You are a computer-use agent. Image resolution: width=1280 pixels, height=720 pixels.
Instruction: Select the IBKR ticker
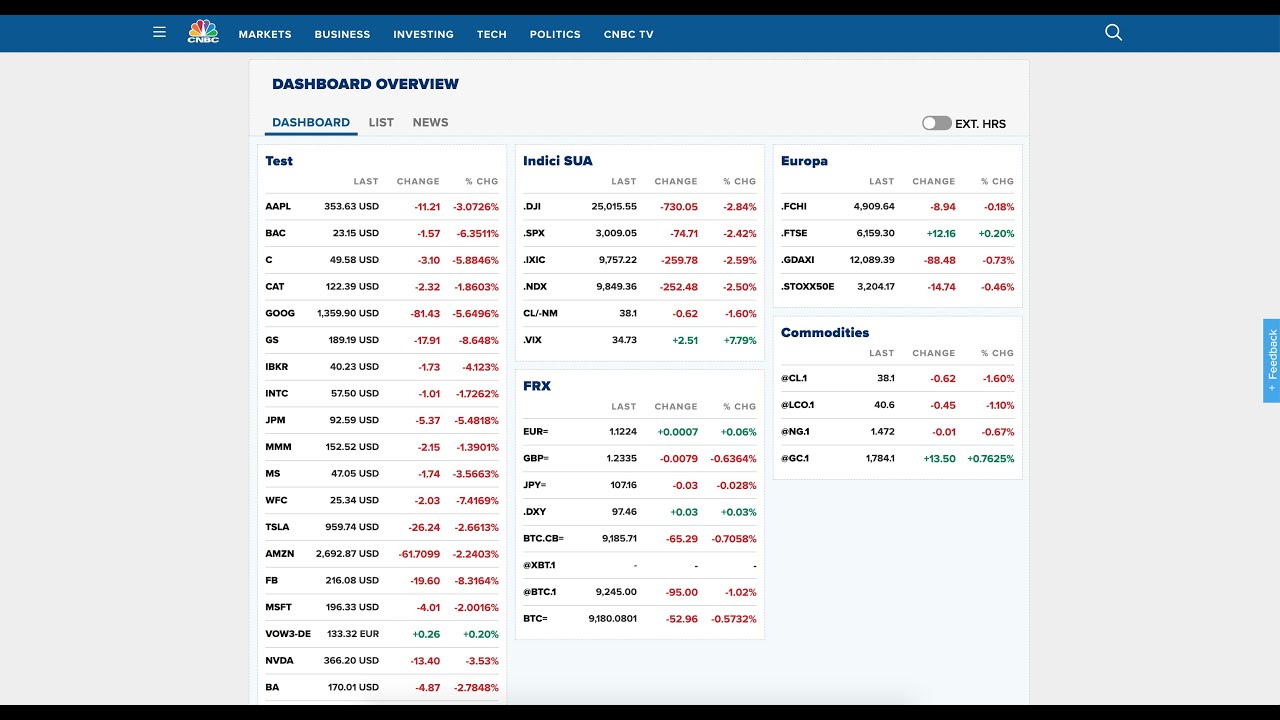[277, 367]
